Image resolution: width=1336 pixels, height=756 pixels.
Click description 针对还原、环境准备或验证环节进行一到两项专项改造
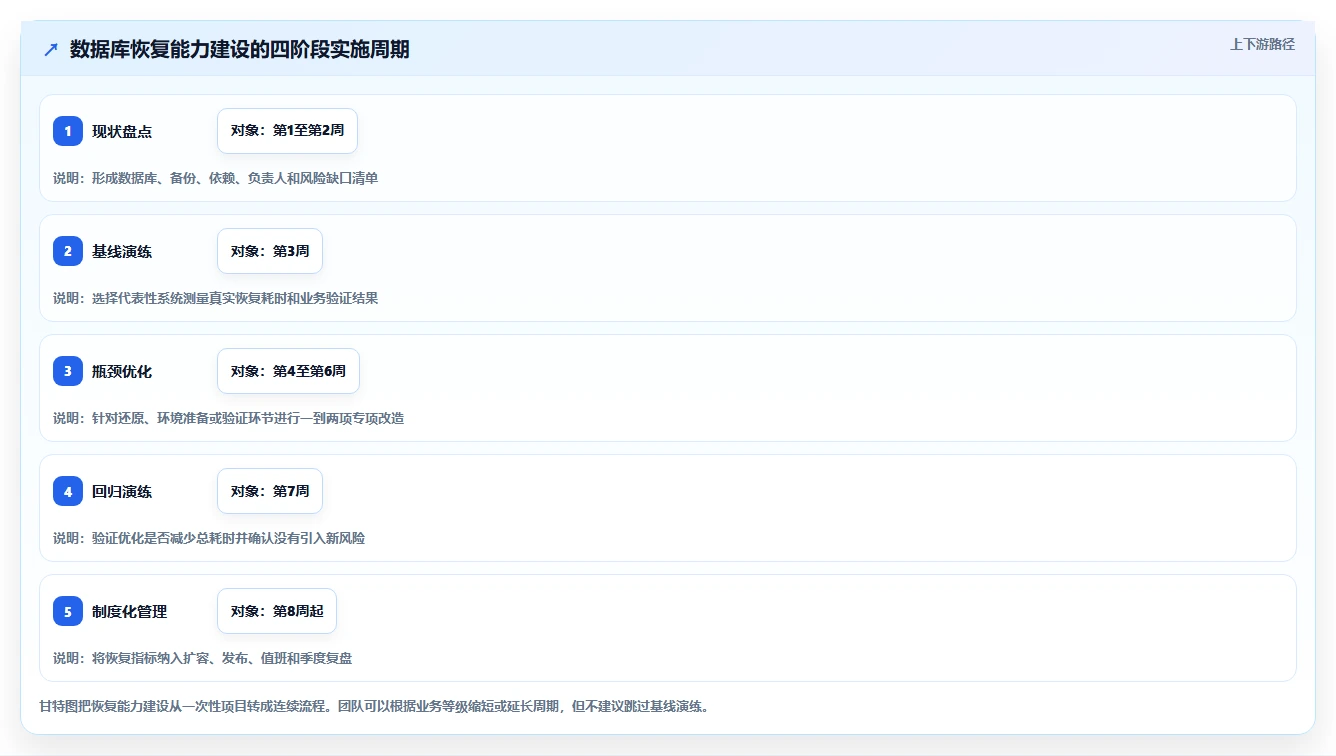248,418
